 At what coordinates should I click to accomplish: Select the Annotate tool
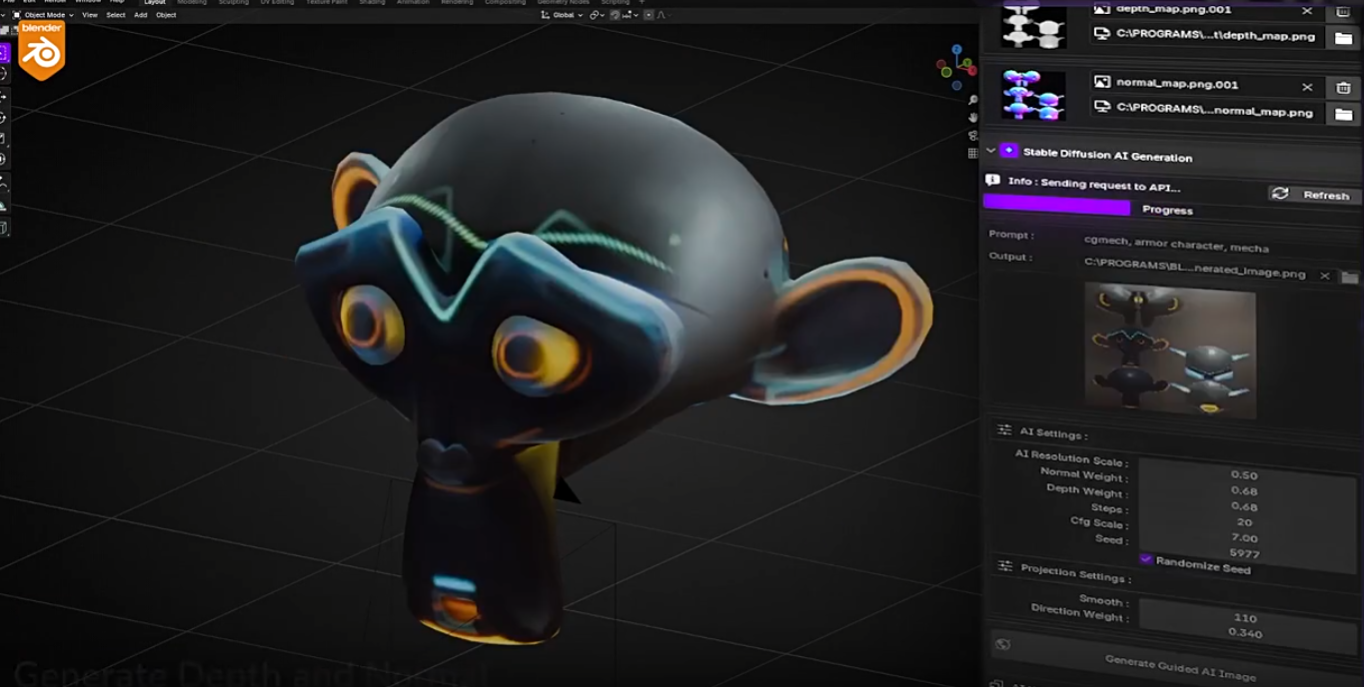[x=4, y=185]
